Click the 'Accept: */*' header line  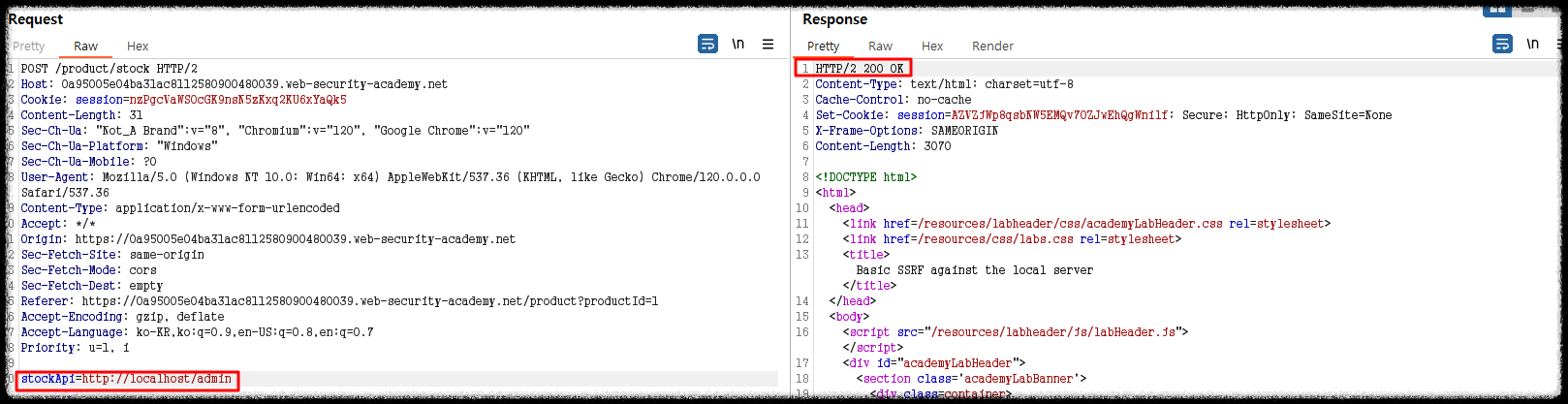(x=58, y=224)
